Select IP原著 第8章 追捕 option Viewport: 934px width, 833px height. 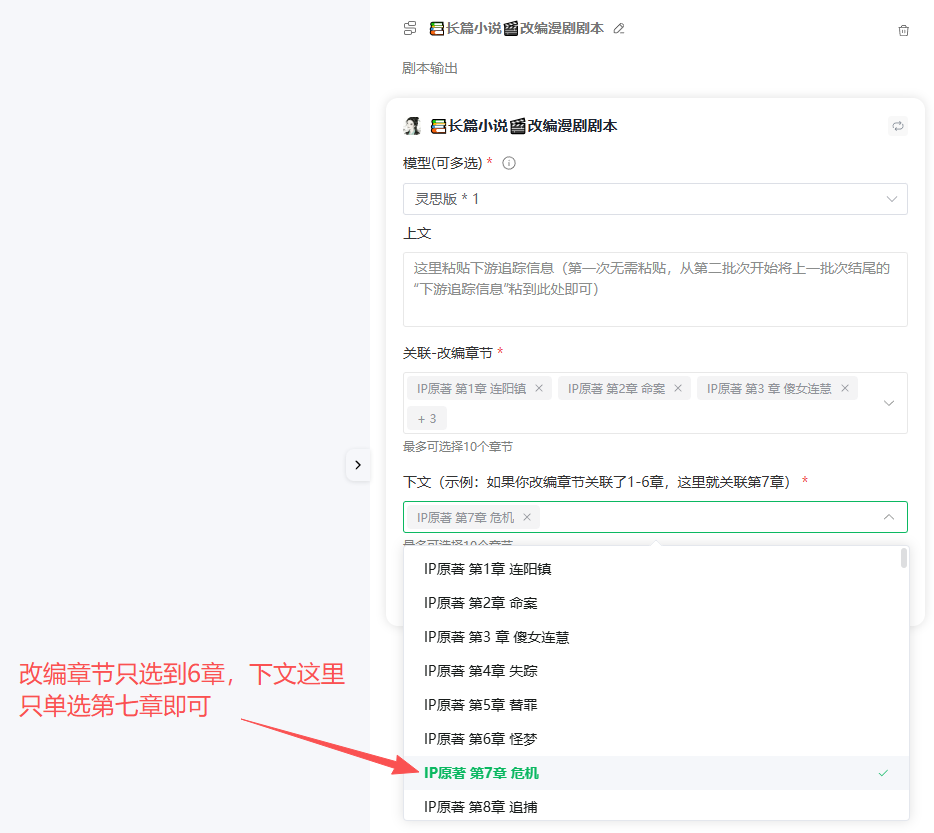656,806
